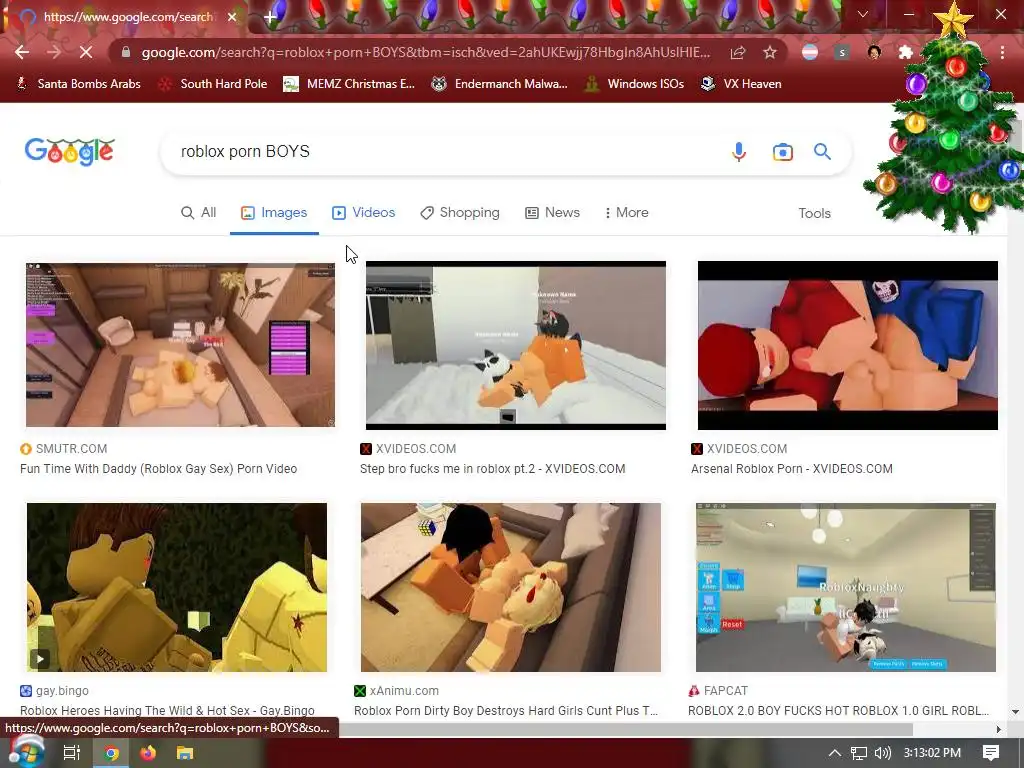Image resolution: width=1024 pixels, height=768 pixels.
Task: Submit search with magnifier icon
Action: point(822,152)
